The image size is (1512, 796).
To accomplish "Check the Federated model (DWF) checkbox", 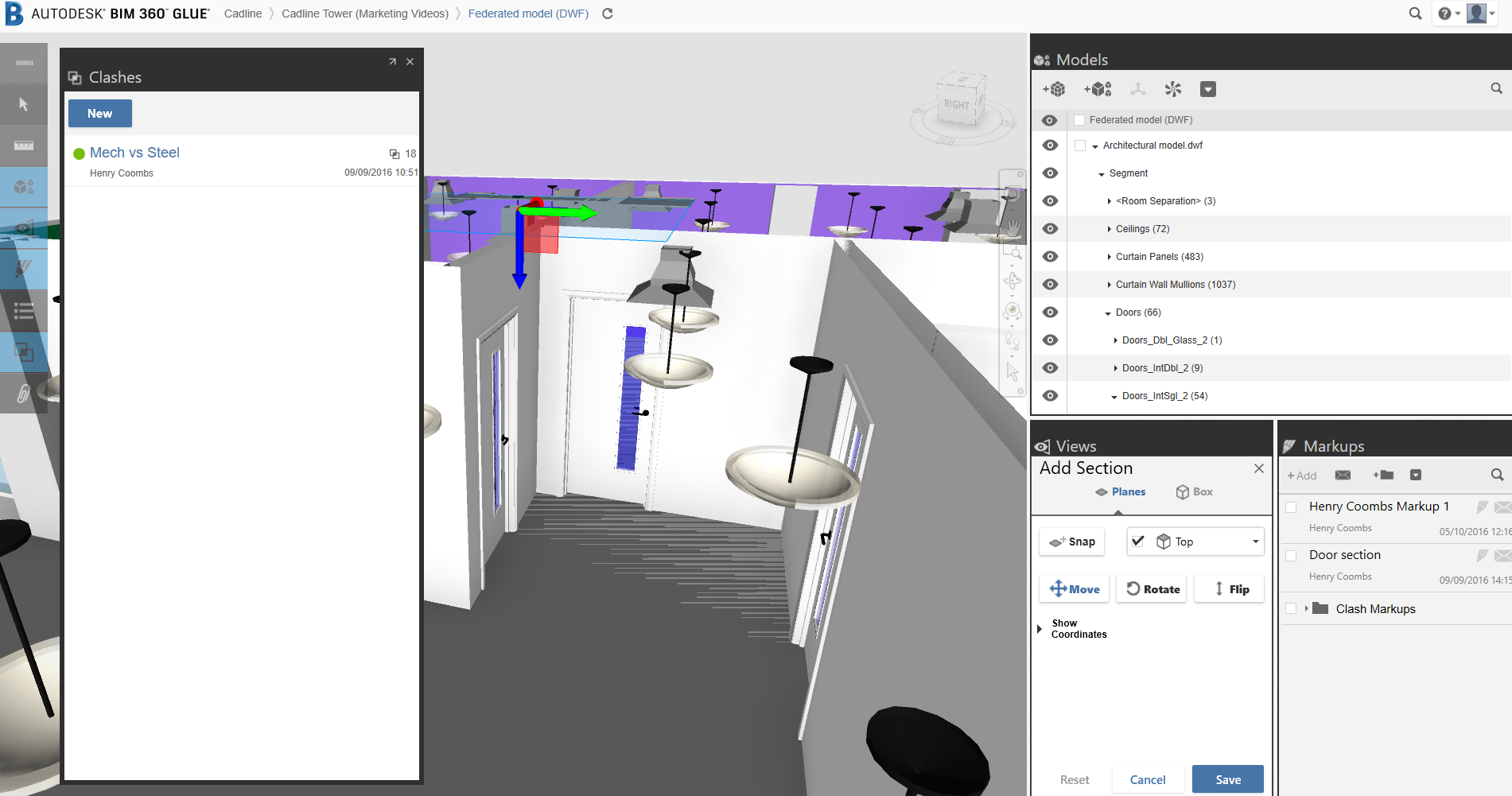I will [x=1079, y=120].
